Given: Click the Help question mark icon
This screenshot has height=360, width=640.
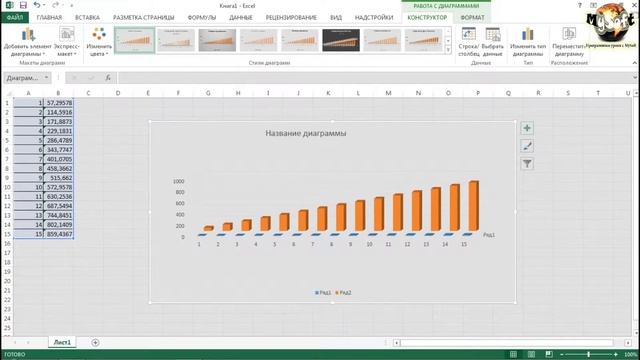Looking at the screenshot, I should 580,5.
